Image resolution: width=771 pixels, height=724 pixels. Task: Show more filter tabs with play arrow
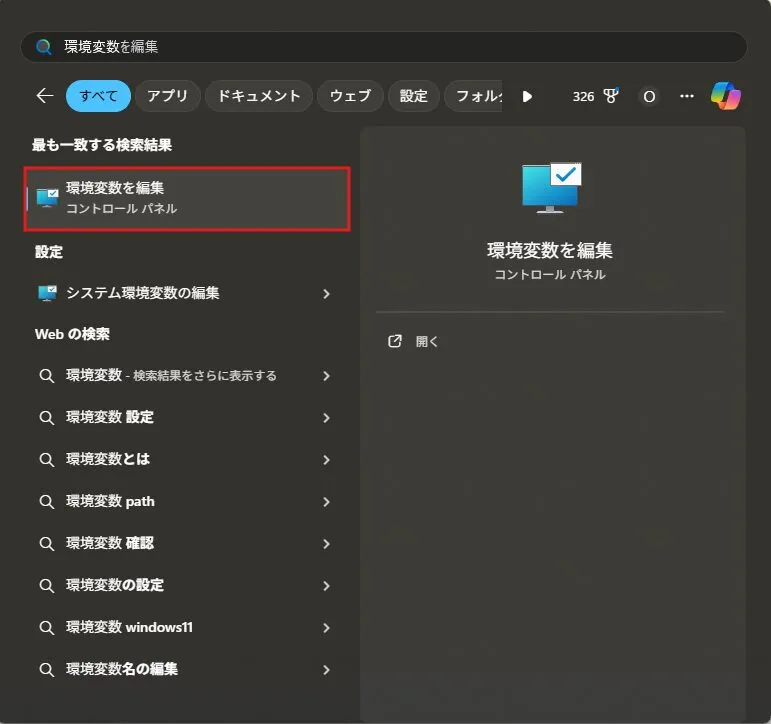click(527, 96)
